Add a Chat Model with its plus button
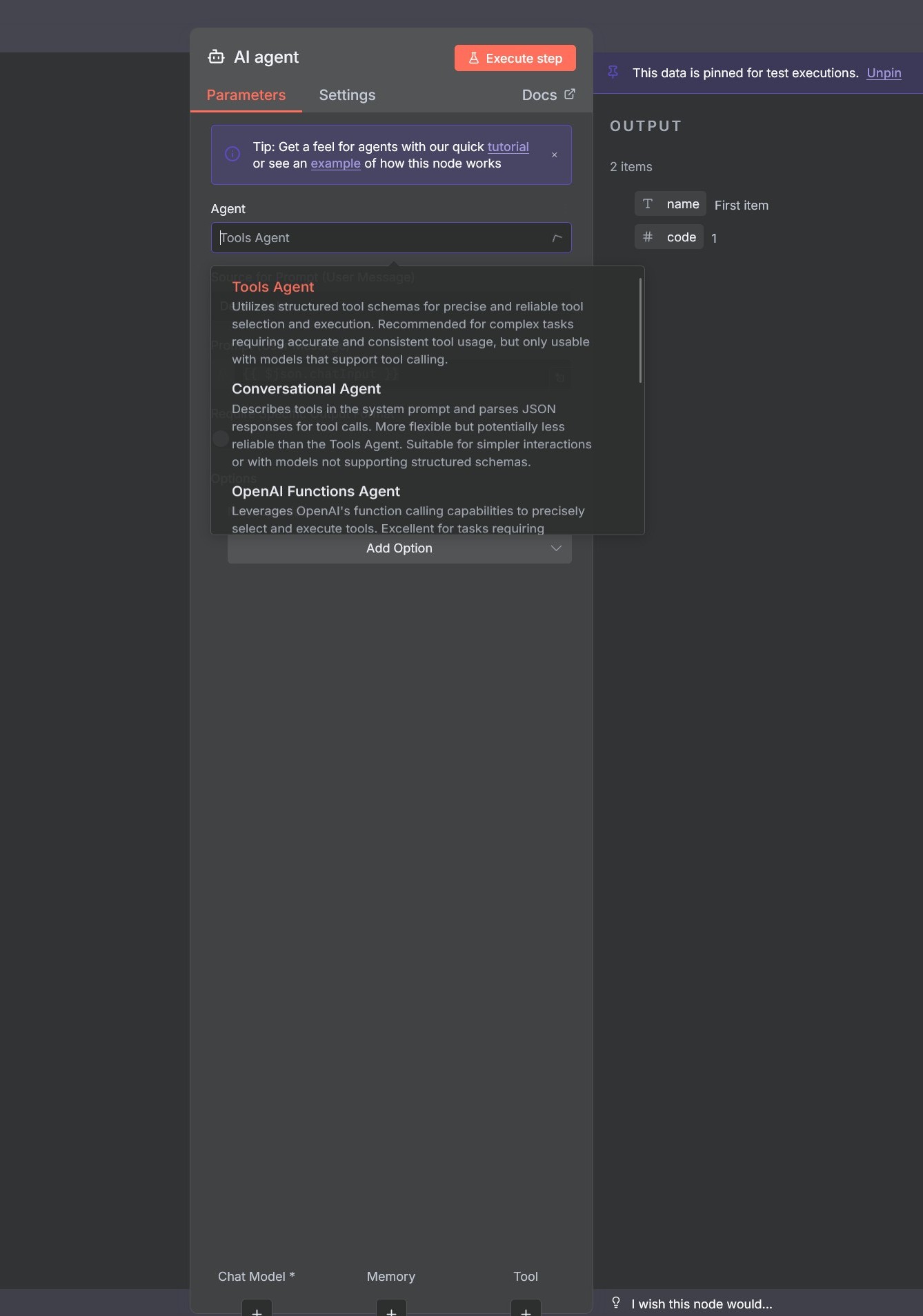The width and height of the screenshot is (923, 1316). (257, 1308)
